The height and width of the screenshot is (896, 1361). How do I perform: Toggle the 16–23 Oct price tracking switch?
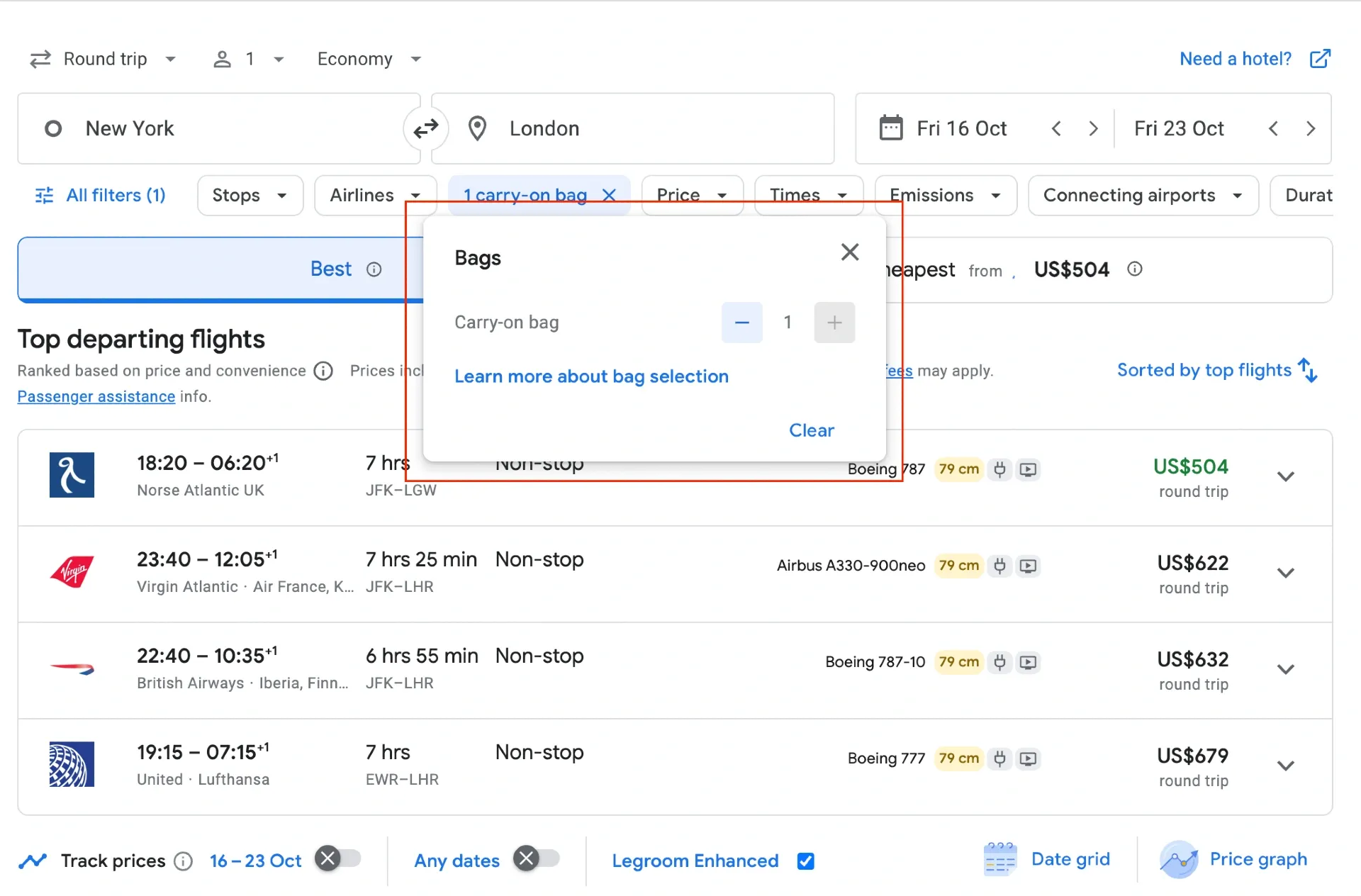[x=338, y=858]
